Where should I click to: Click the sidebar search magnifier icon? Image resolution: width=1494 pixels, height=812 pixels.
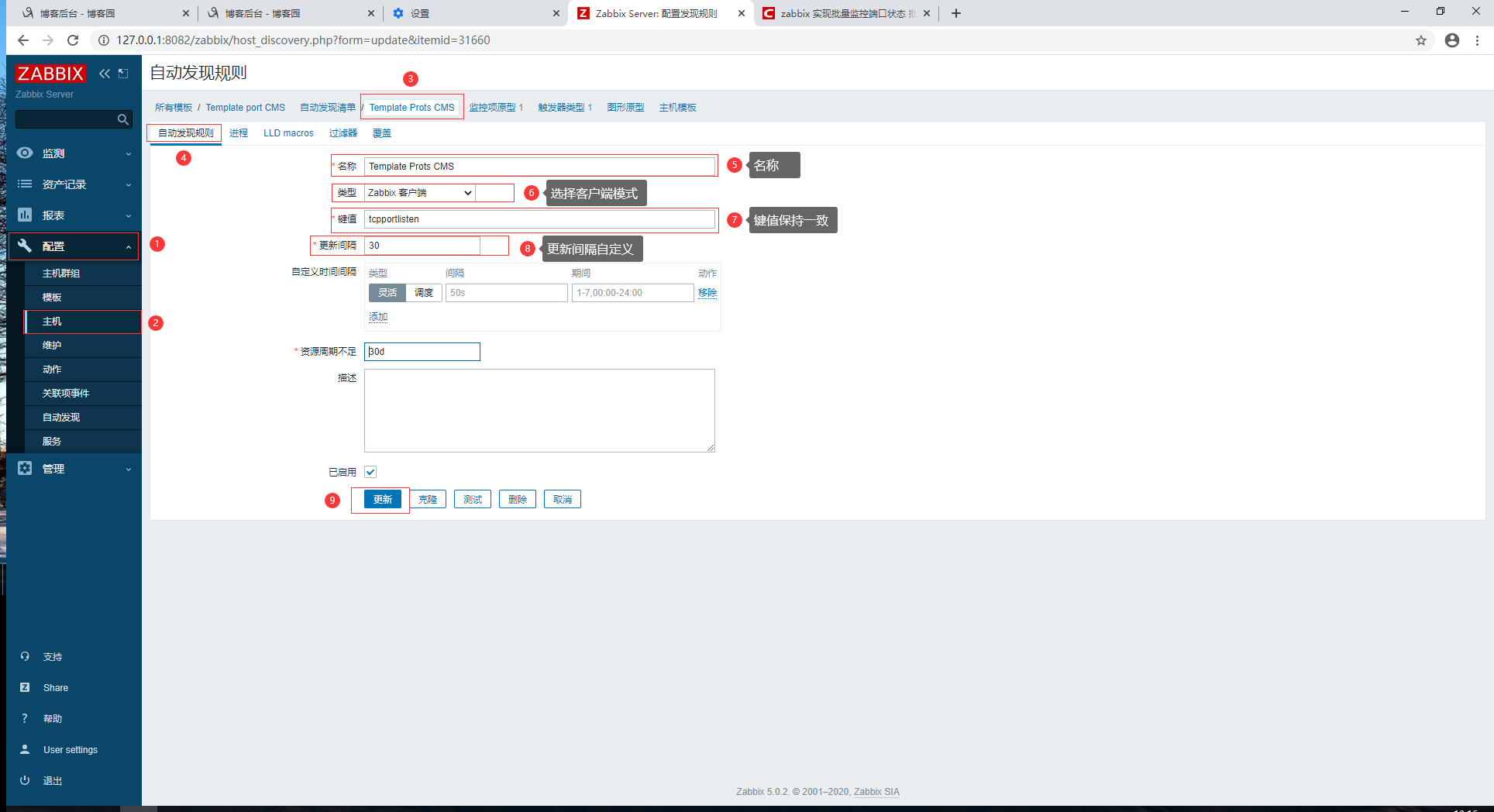(x=122, y=119)
